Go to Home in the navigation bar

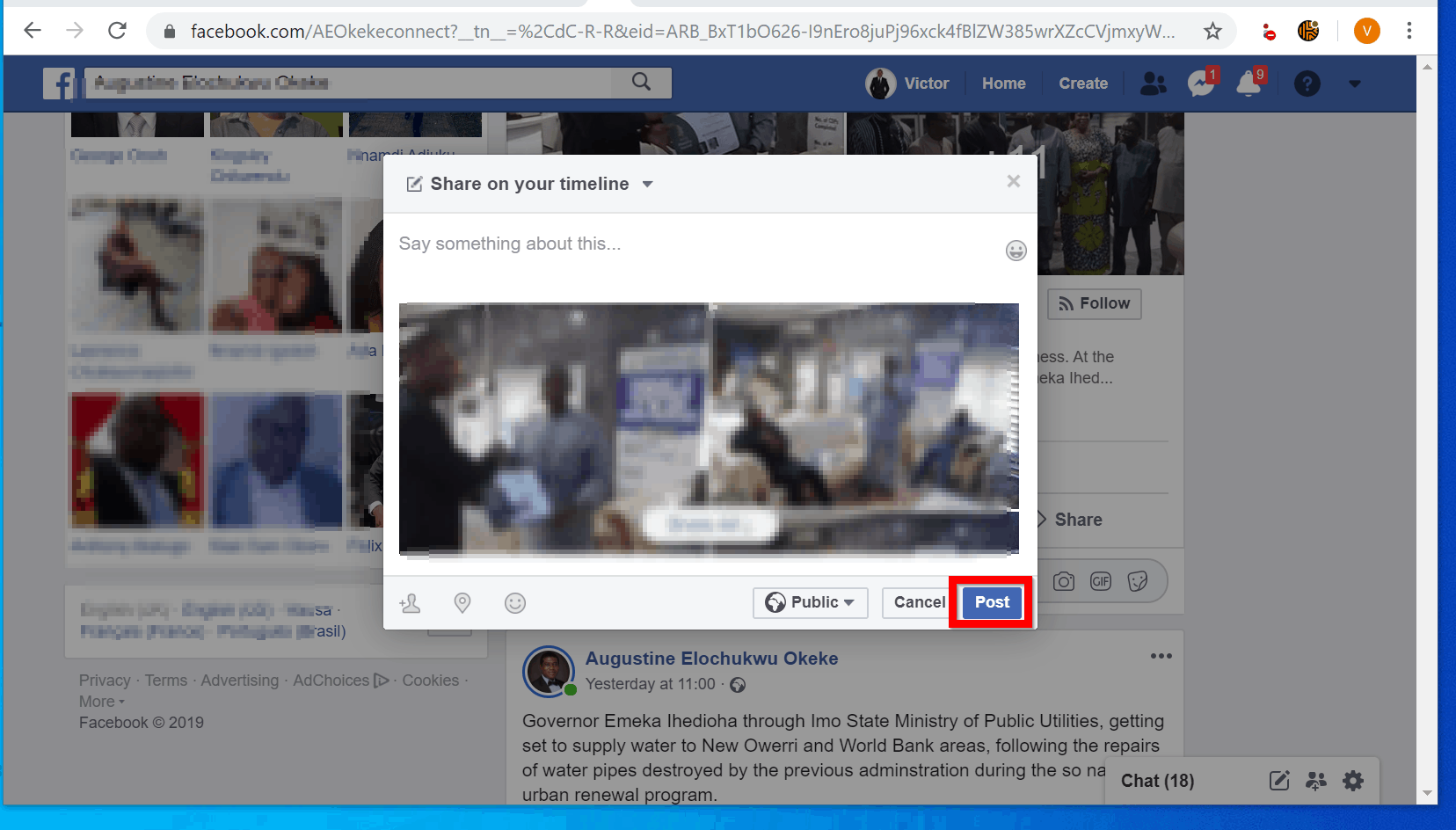click(x=1003, y=83)
